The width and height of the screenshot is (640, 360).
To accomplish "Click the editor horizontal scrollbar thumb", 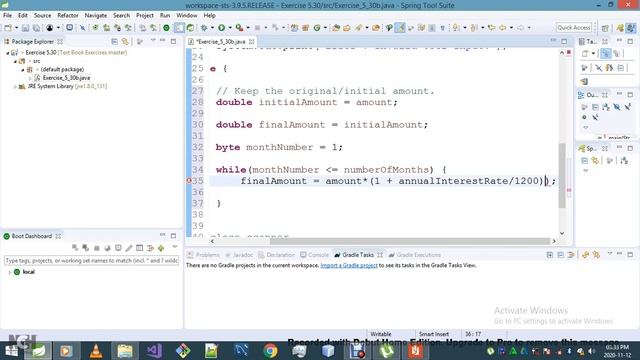I will [410, 241].
